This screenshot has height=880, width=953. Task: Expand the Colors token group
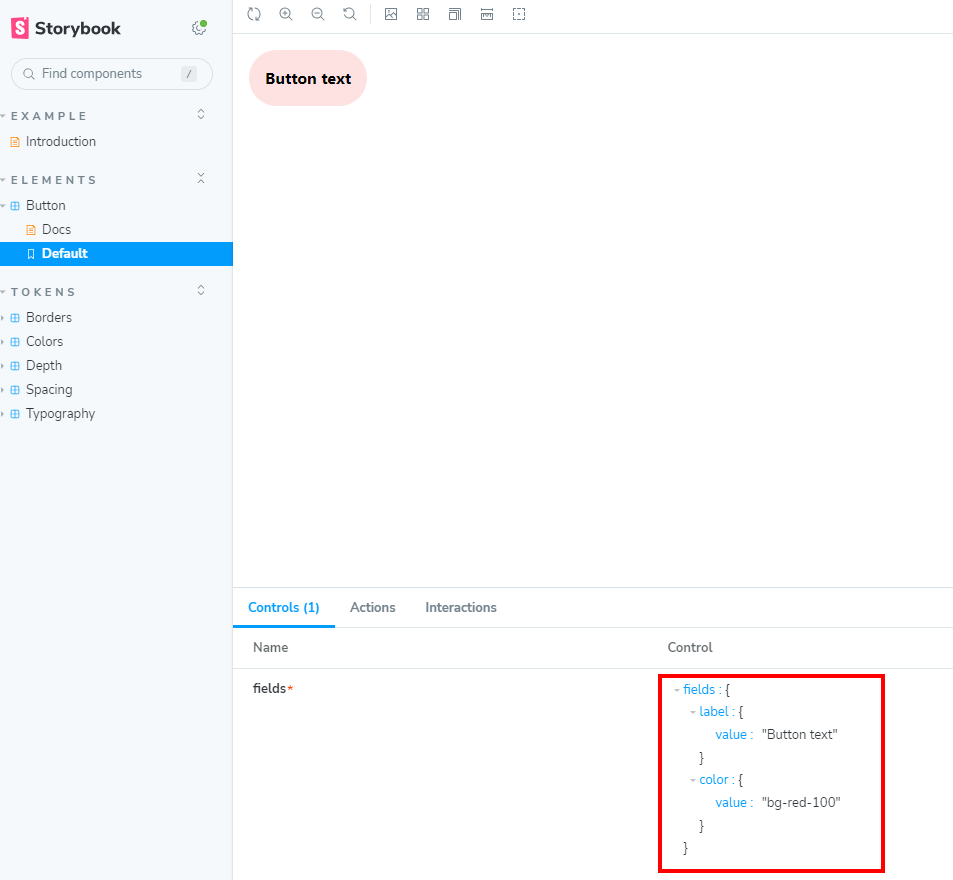[44, 341]
